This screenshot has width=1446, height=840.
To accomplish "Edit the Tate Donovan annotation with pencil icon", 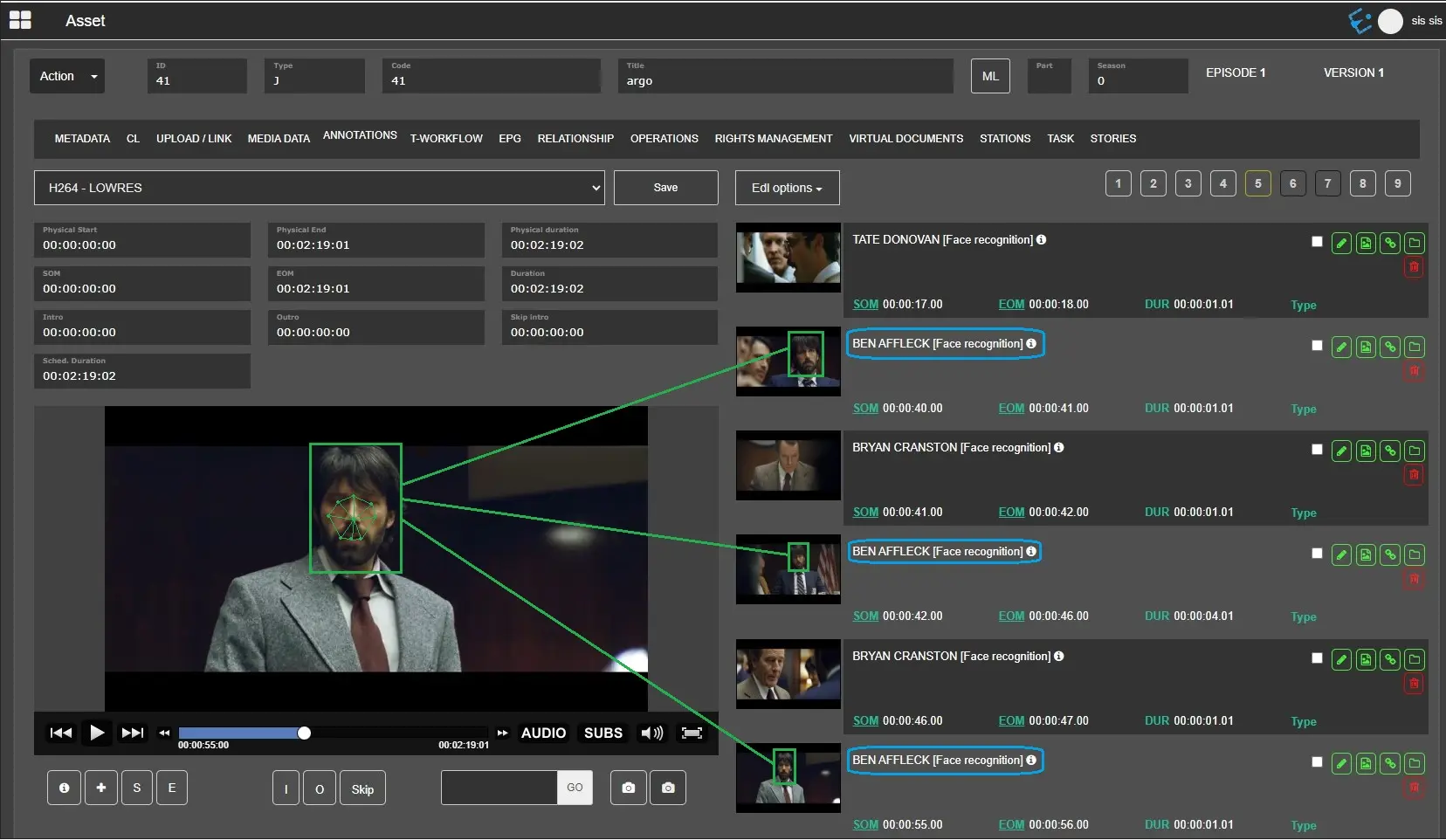I will tap(1341, 244).
